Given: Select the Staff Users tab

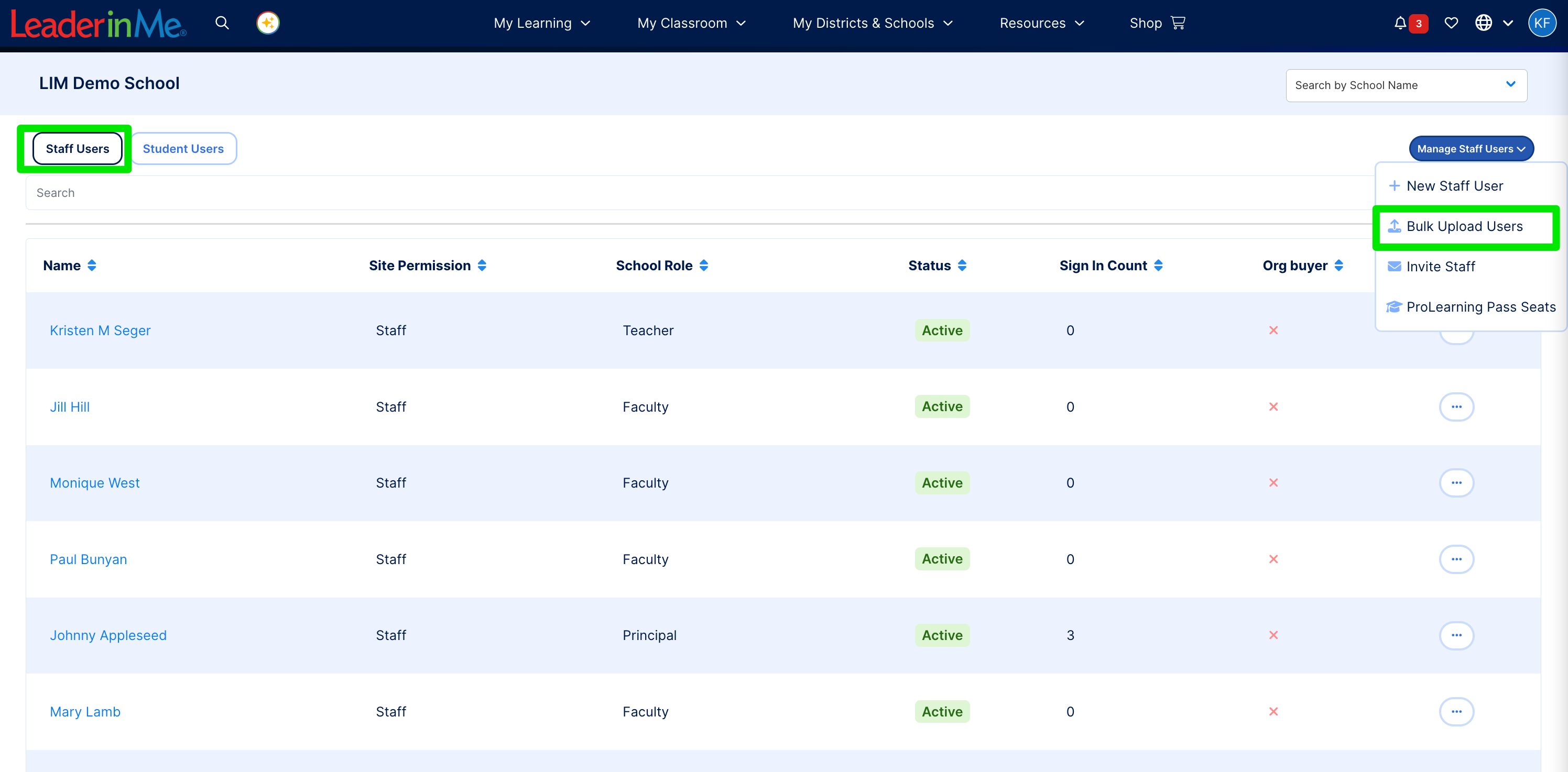Looking at the screenshot, I should (78, 148).
